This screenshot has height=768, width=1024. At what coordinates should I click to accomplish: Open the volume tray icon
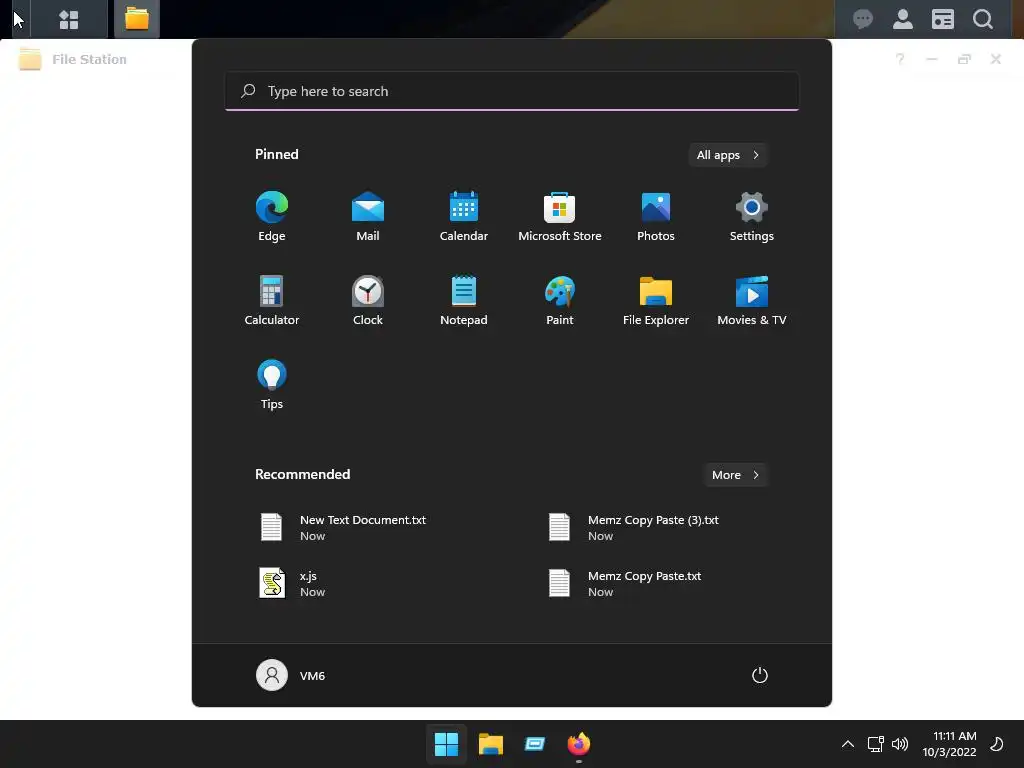[x=900, y=744]
